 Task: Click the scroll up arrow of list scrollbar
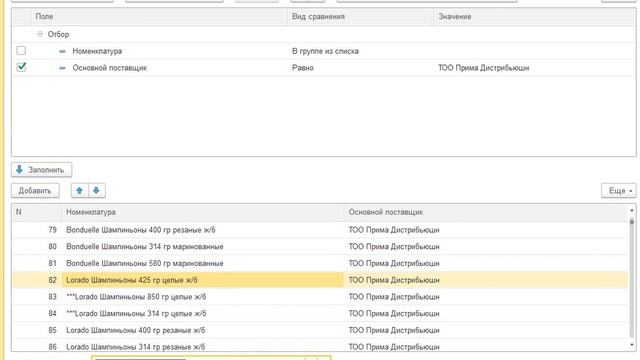pyautogui.click(x=632, y=210)
